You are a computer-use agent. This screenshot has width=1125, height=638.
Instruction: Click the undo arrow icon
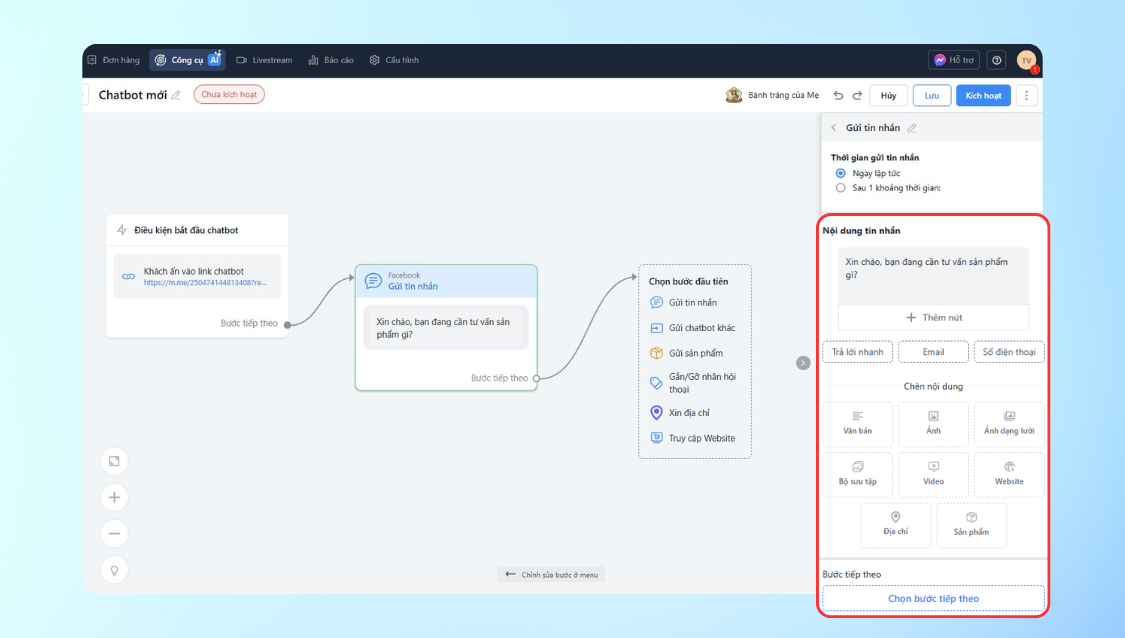pos(838,96)
